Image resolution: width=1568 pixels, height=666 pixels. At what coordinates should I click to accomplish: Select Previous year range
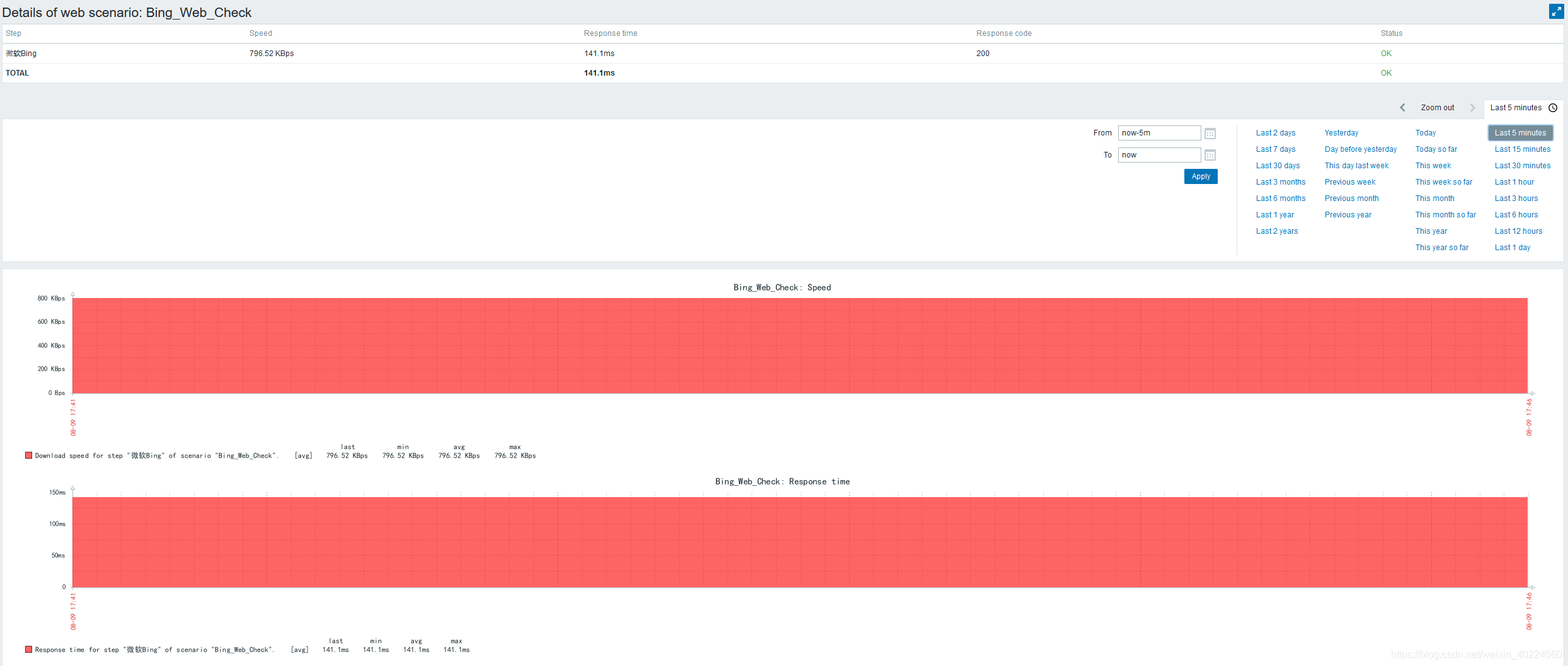point(1348,215)
